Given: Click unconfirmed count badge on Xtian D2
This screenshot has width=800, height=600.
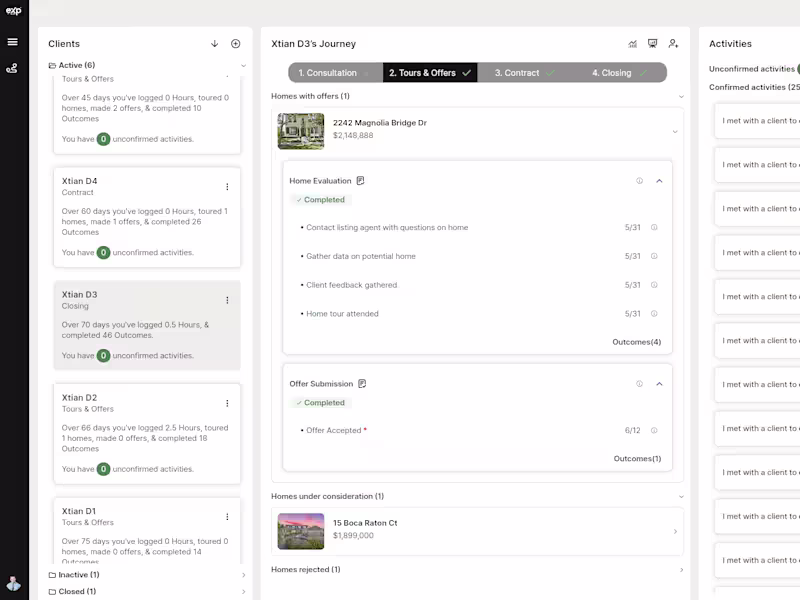Looking at the screenshot, I should tap(104, 469).
